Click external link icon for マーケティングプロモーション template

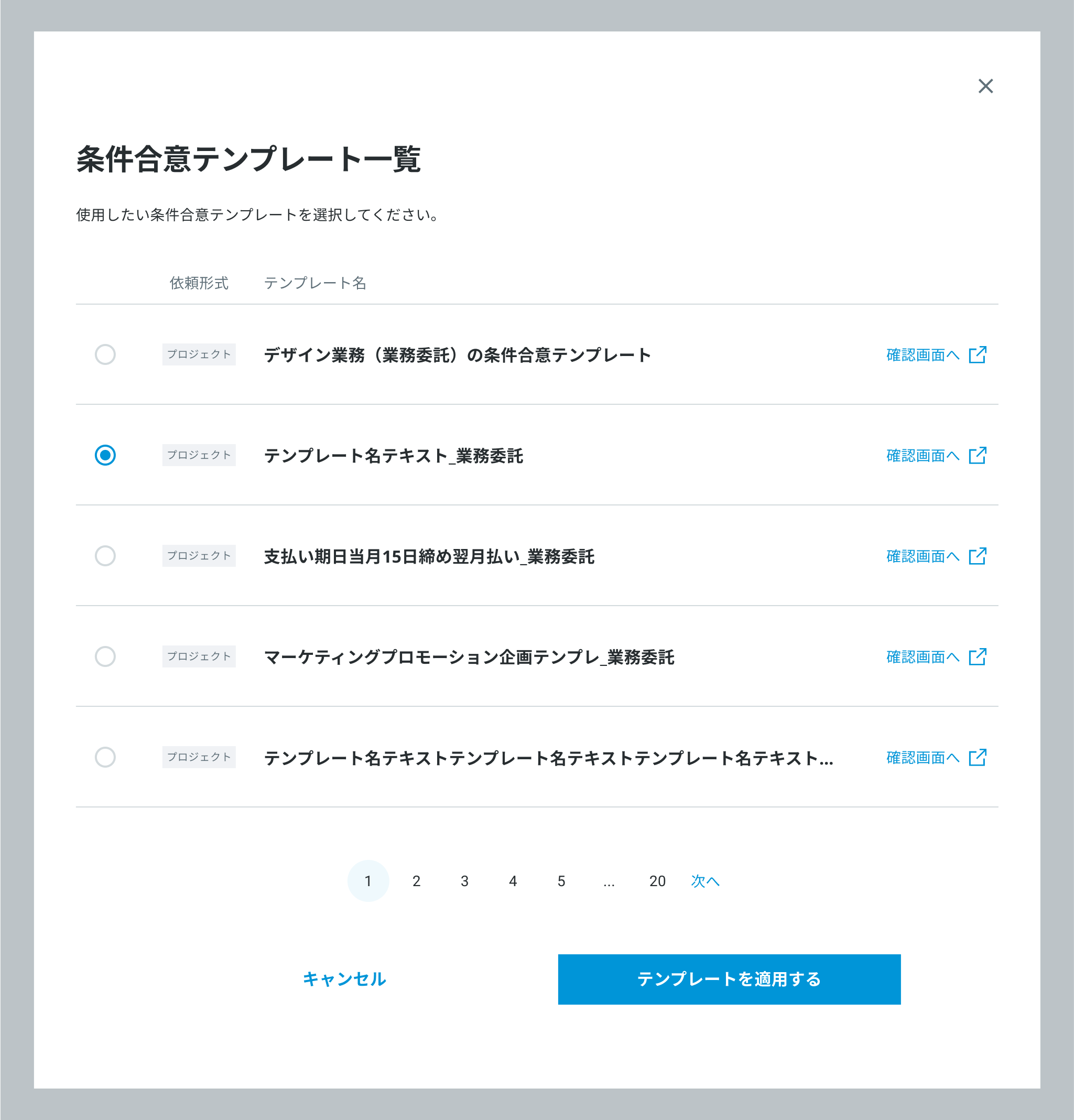[x=978, y=656]
